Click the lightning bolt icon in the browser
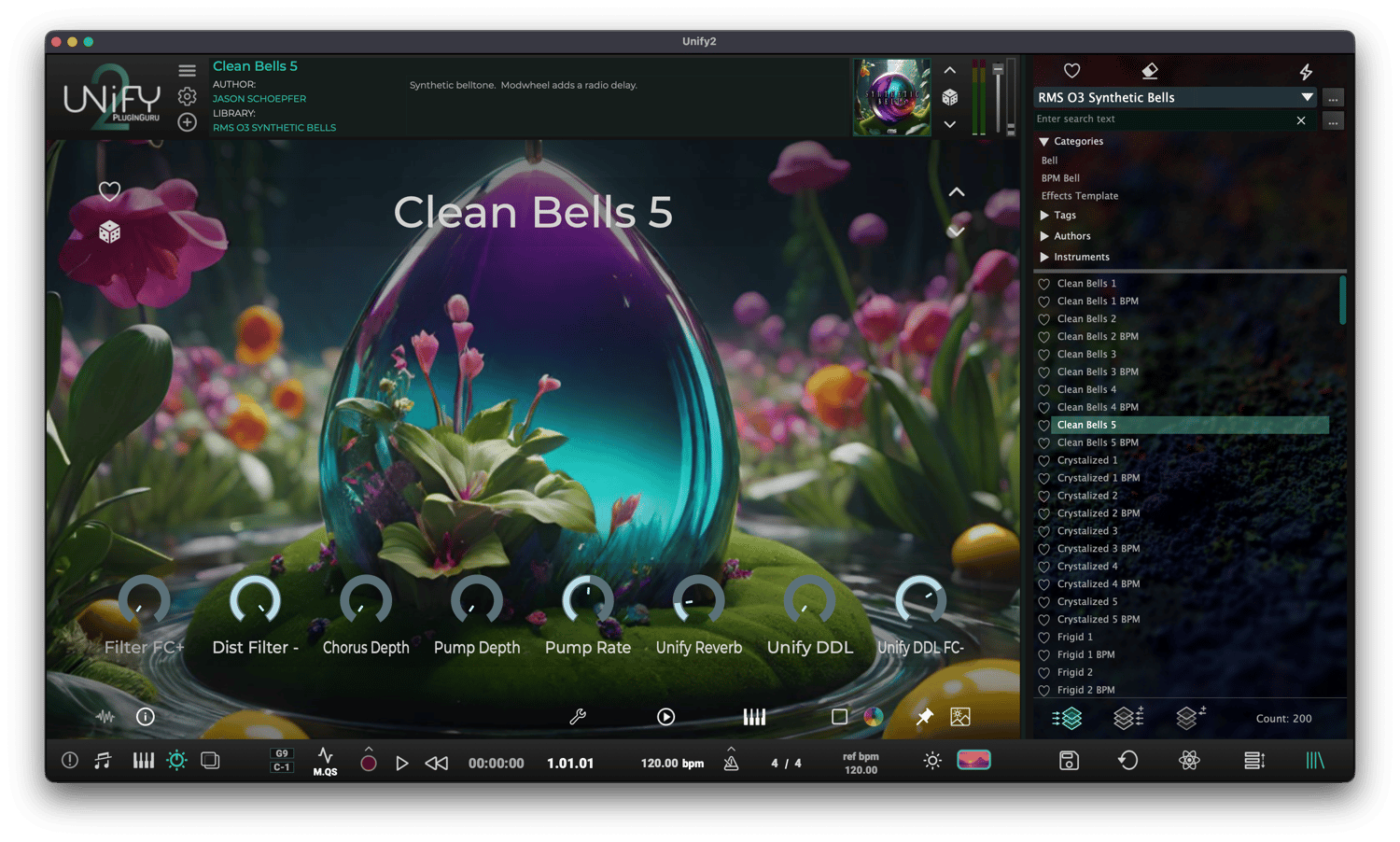This screenshot has height=842, width=1400. click(1306, 71)
